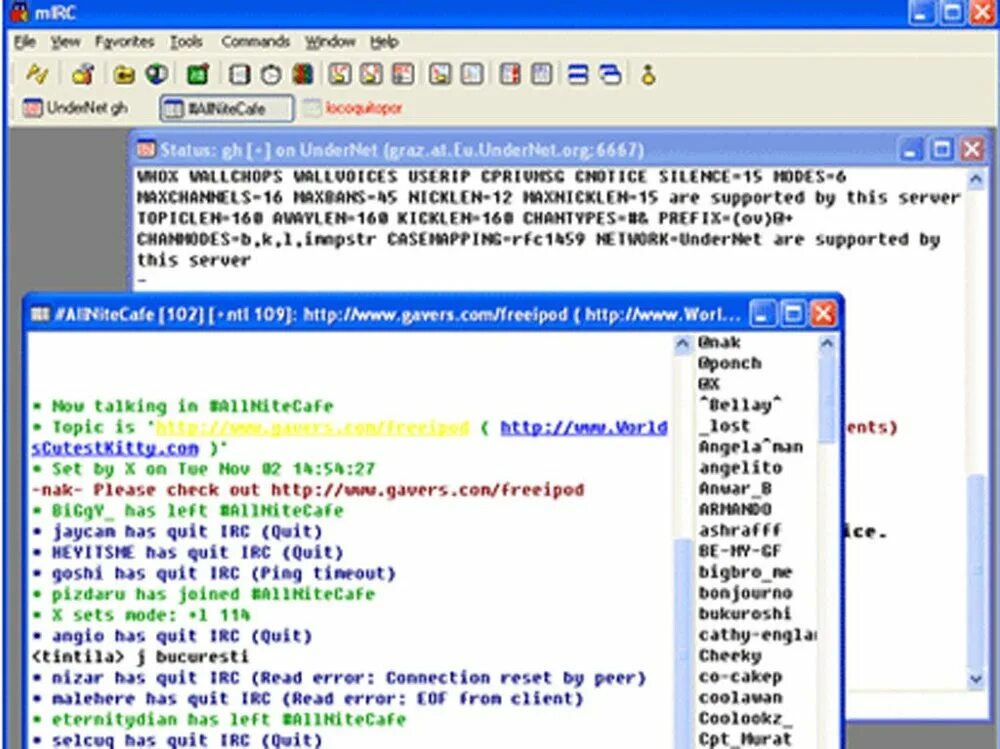This screenshot has height=749, width=1000.
Task: Click scroll-down arrow of Status window scrollbar
Action: [x=975, y=679]
